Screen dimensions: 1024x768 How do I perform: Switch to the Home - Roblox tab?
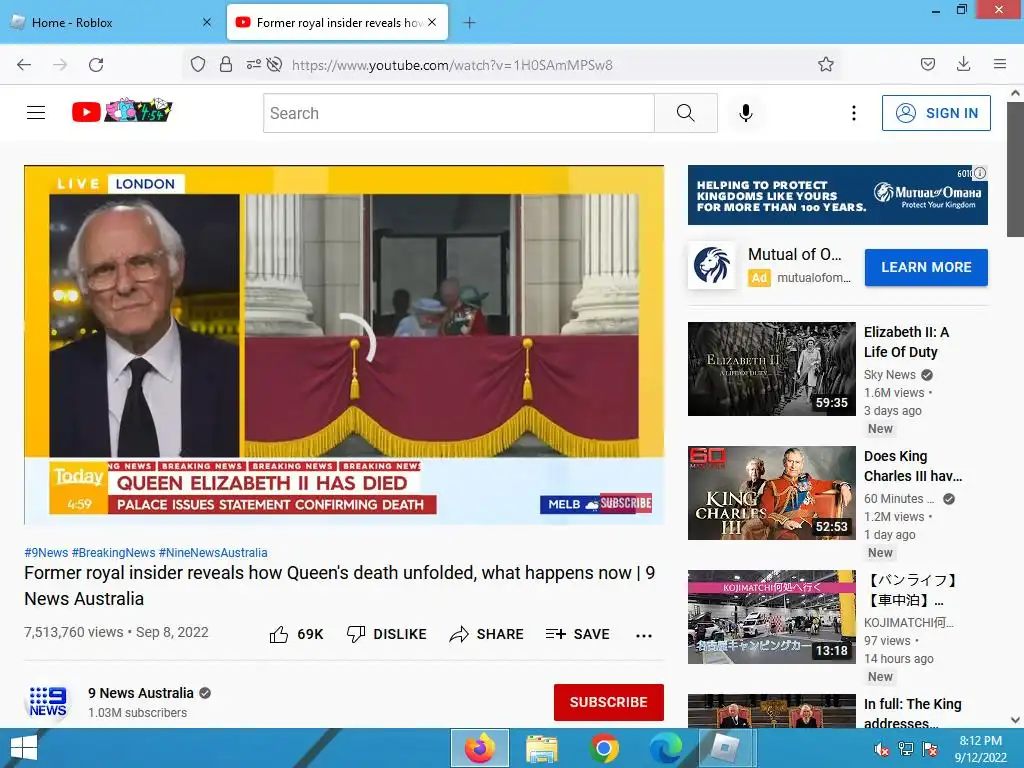tap(111, 22)
